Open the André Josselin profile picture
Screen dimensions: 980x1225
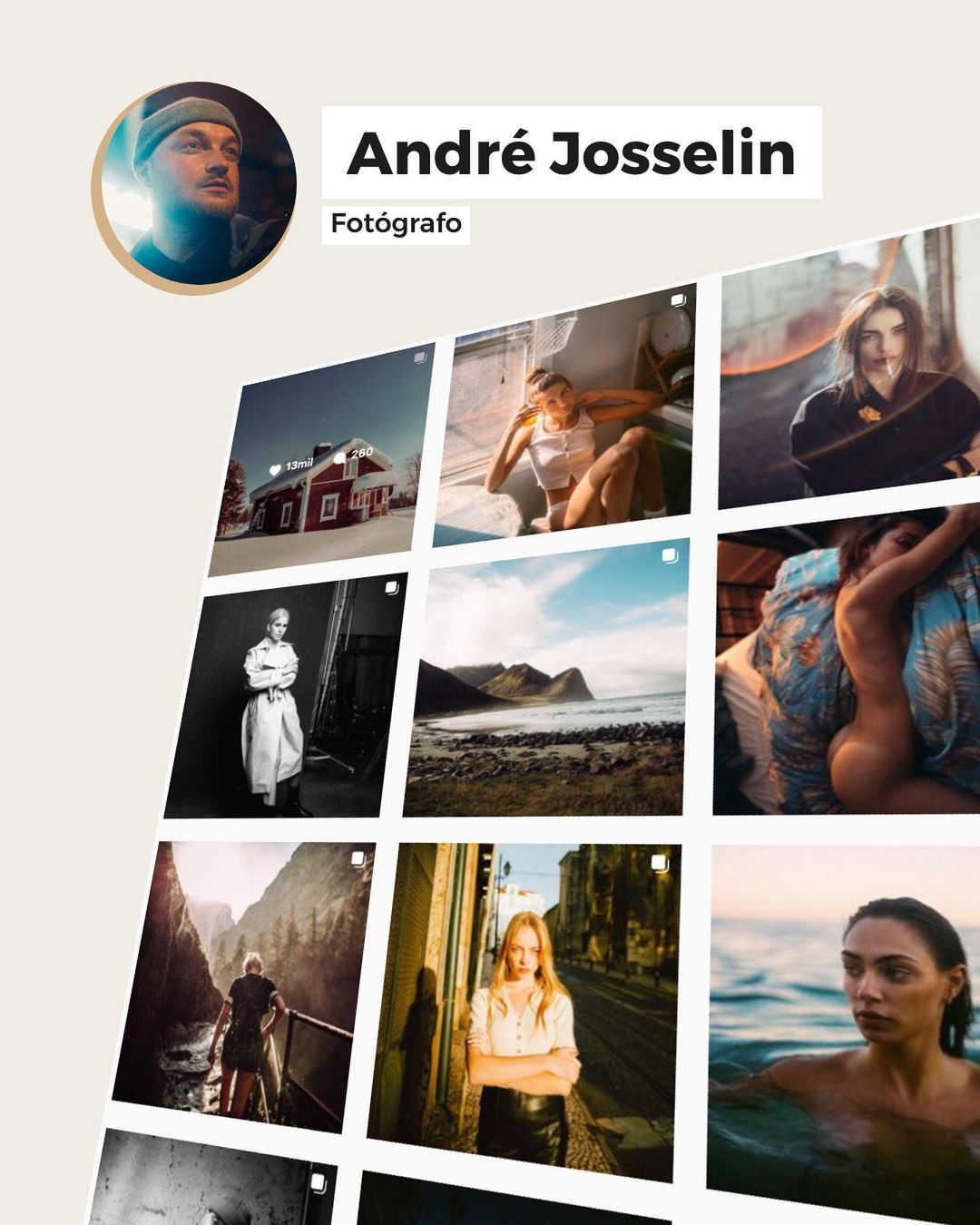click(194, 188)
